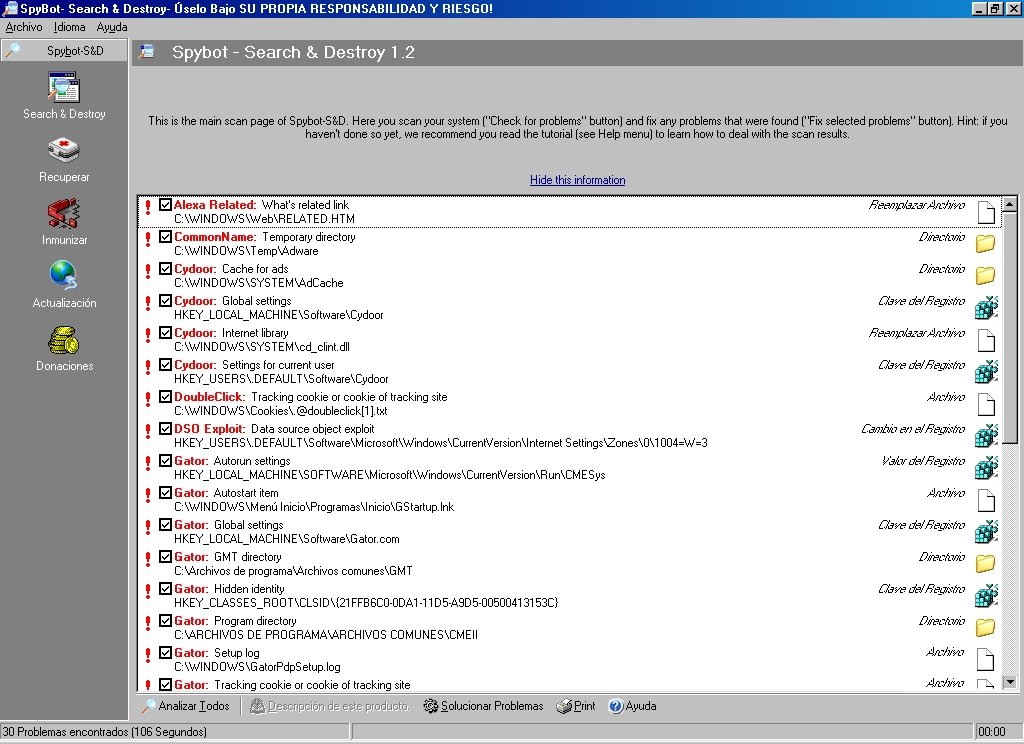This screenshot has height=744, width=1024.
Task: Click the 00:00 timer in status bar
Action: pyautogui.click(x=991, y=732)
